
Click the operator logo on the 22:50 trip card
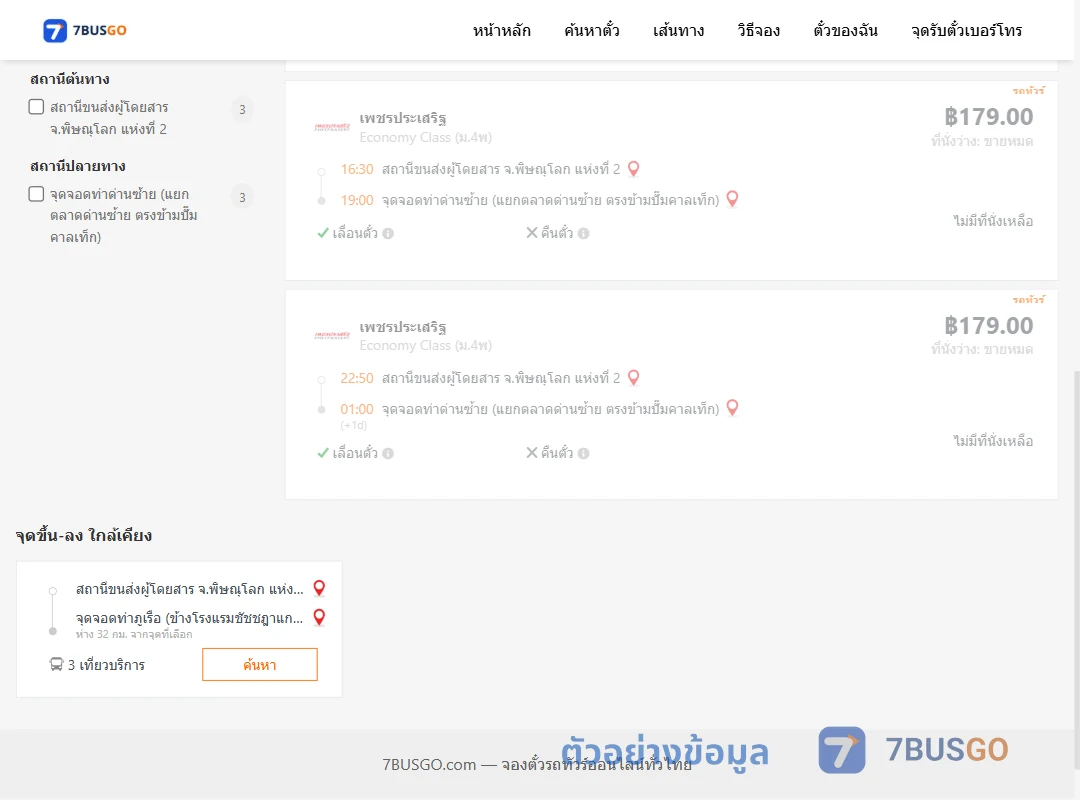[332, 336]
